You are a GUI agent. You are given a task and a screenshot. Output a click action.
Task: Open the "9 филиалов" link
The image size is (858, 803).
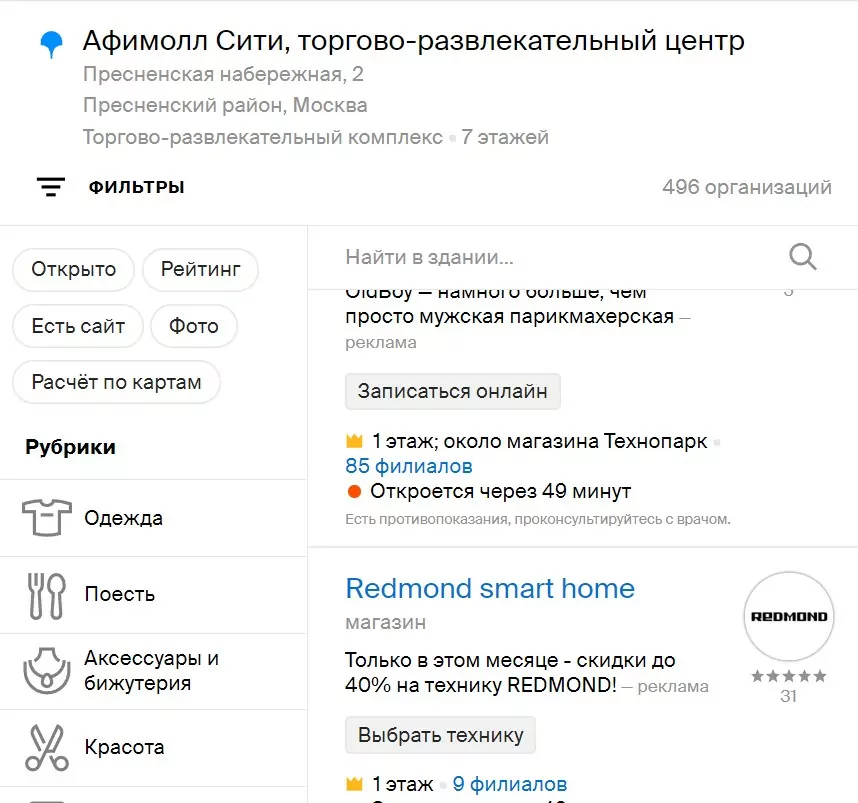510,784
